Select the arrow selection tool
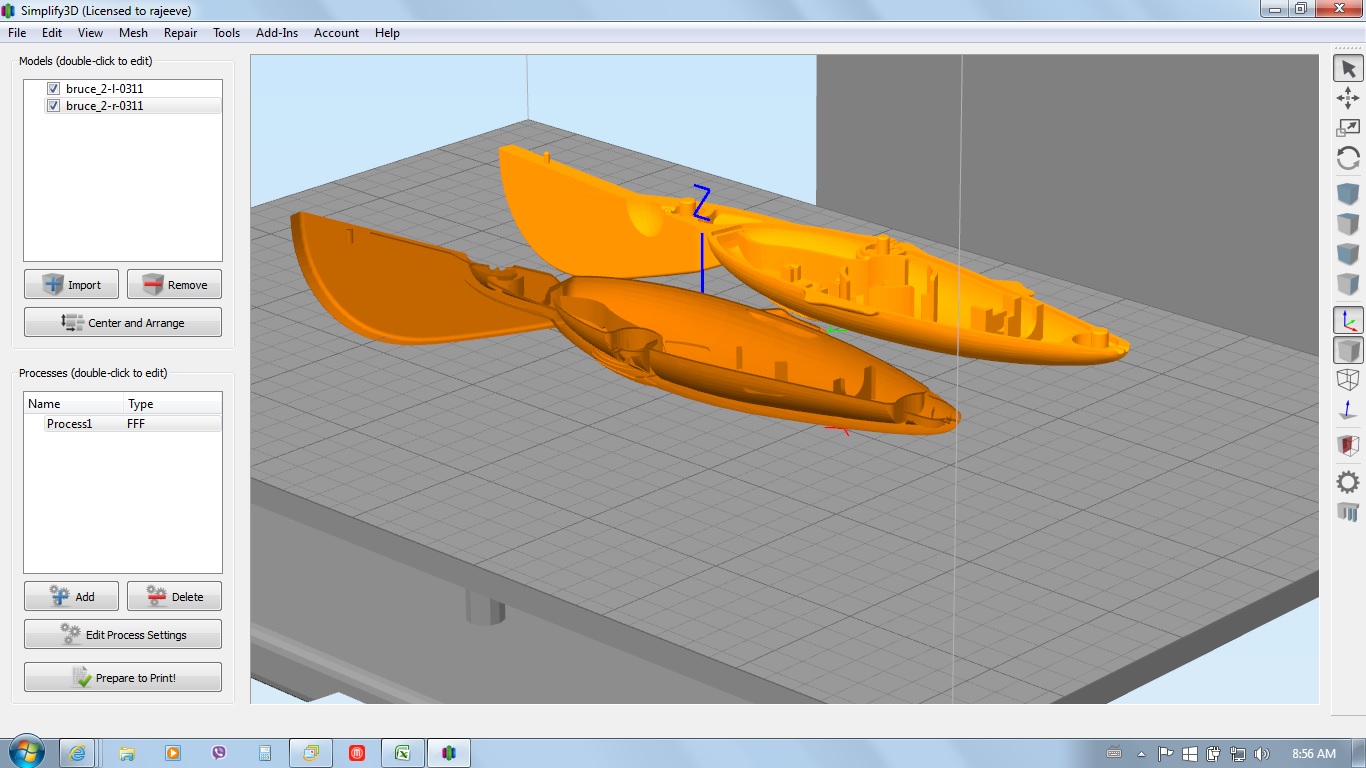1366x768 pixels. tap(1348, 68)
